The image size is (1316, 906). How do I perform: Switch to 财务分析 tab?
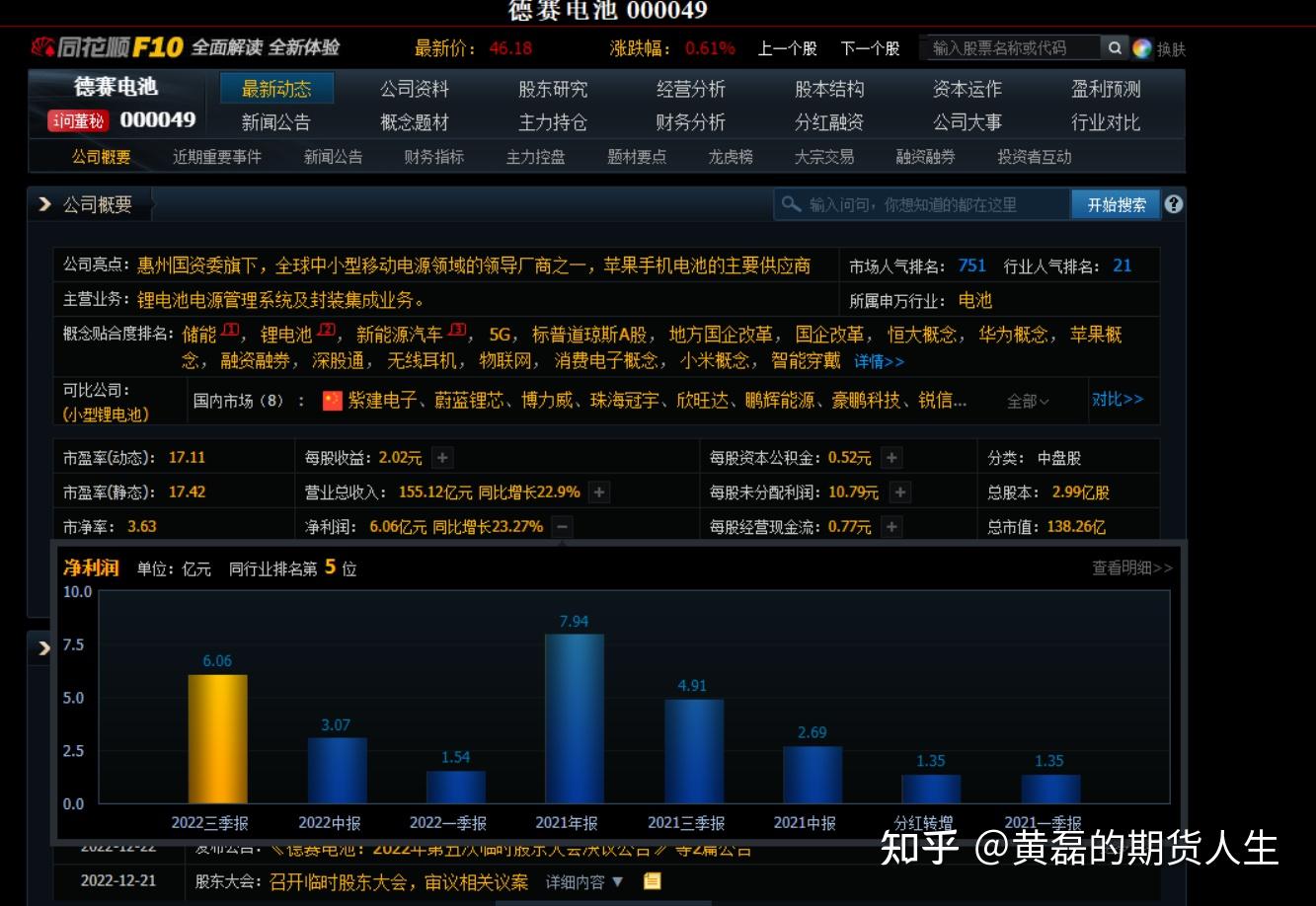(x=691, y=122)
